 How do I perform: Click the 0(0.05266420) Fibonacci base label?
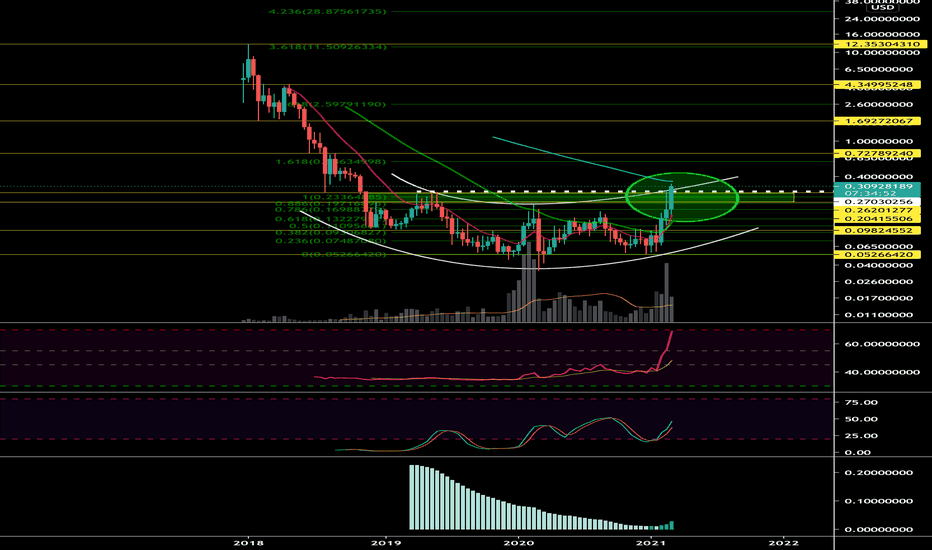pos(344,254)
